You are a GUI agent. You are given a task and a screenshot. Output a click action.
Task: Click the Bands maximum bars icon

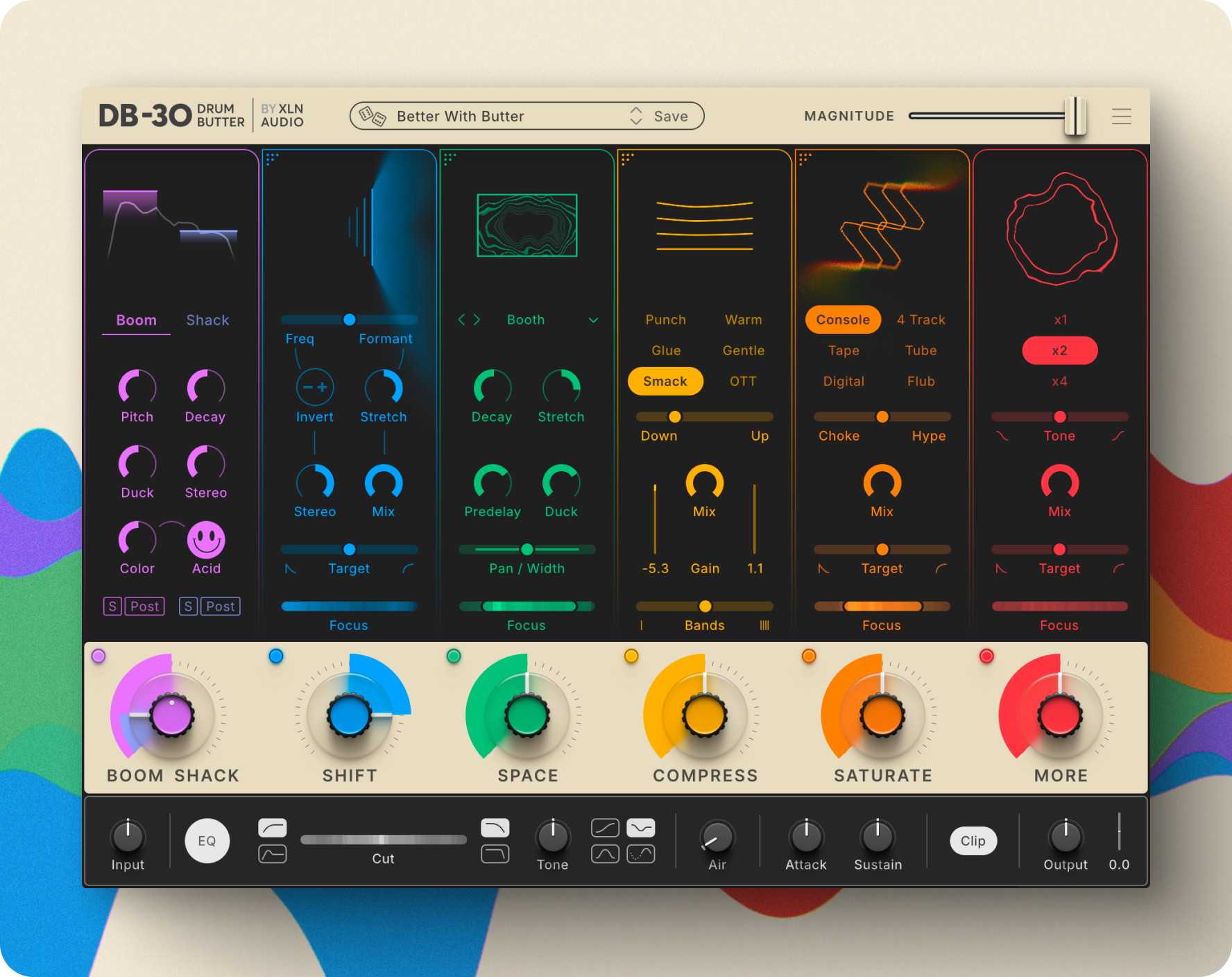[x=764, y=625]
